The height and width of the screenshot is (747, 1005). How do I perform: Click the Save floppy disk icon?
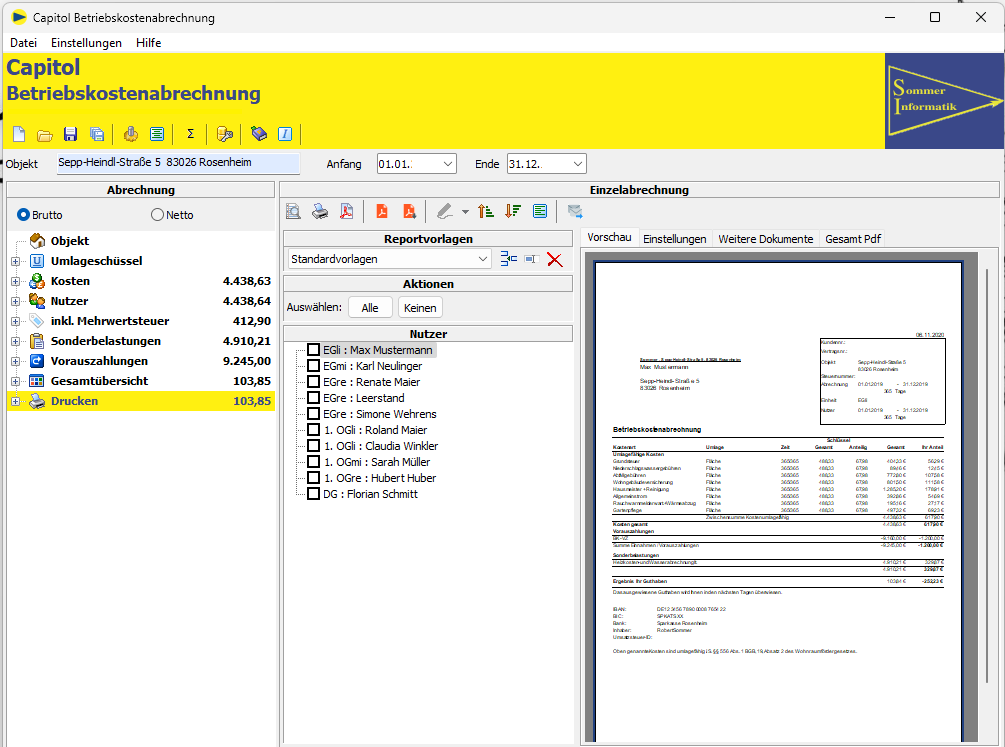tap(70, 134)
